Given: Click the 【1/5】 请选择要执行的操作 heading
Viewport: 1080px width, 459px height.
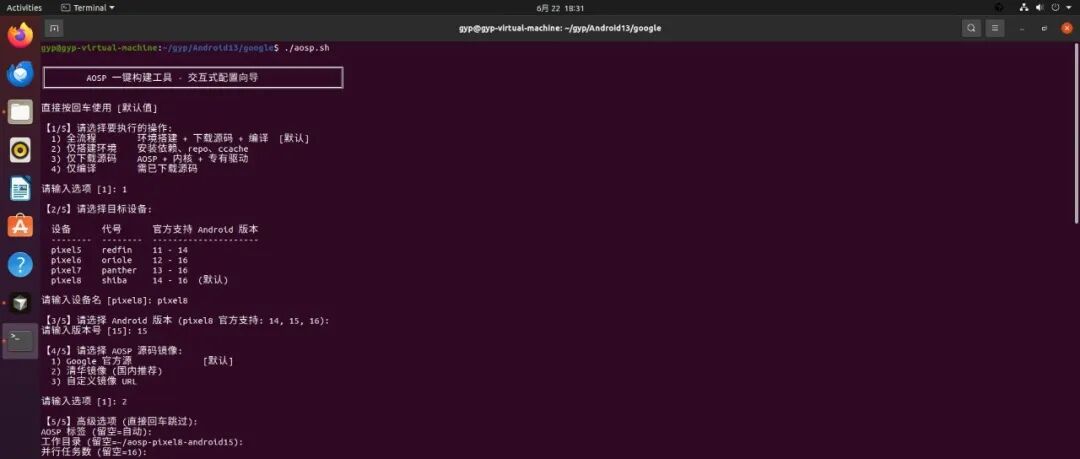Looking at the screenshot, I should 109,128.
